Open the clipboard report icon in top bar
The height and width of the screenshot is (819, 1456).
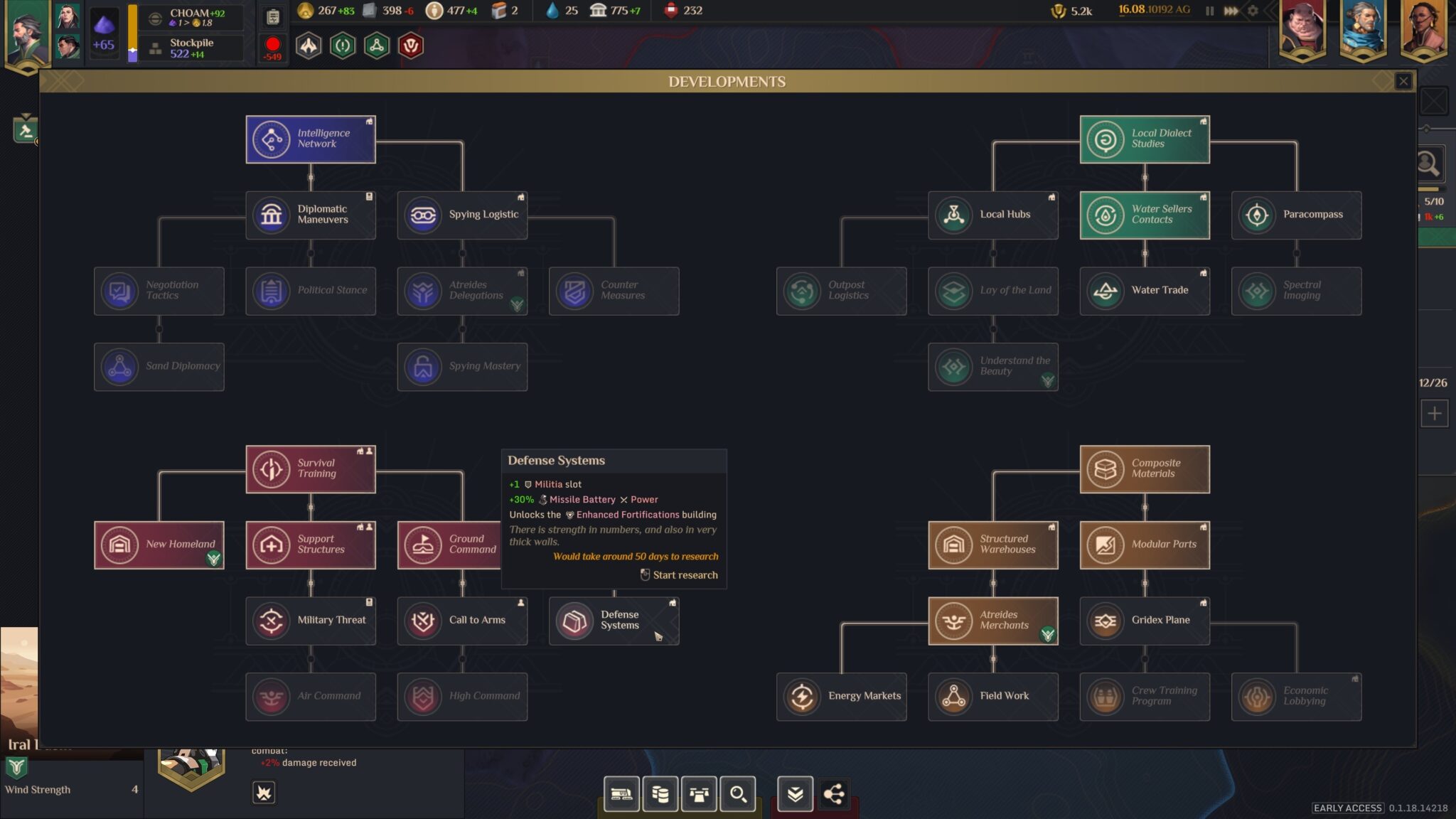(x=272, y=18)
